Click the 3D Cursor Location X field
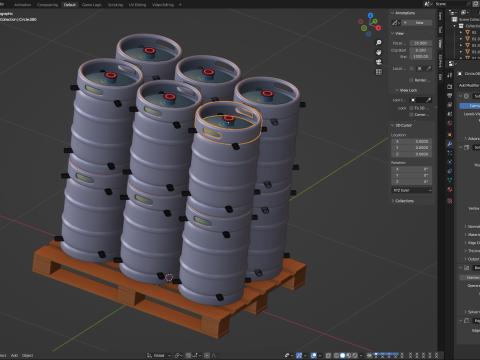The width and height of the screenshot is (480, 360). pyautogui.click(x=412, y=141)
